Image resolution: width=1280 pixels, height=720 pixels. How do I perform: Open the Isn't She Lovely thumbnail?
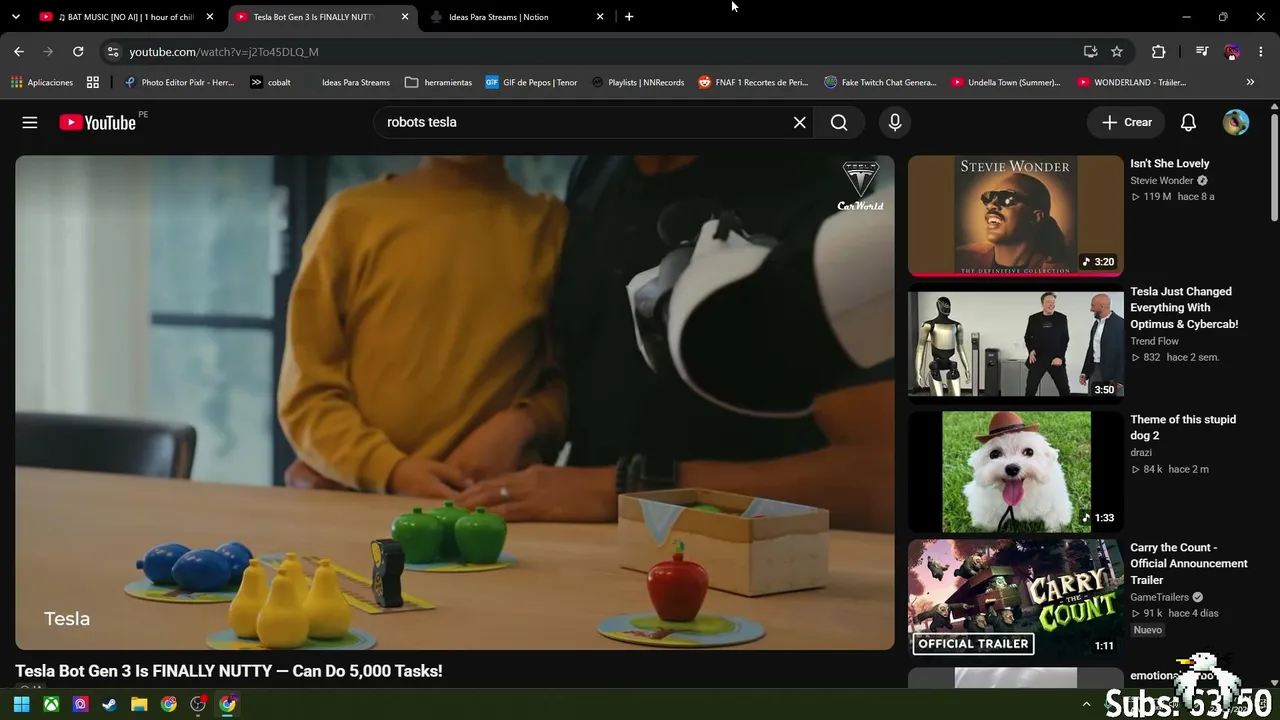click(x=1016, y=216)
